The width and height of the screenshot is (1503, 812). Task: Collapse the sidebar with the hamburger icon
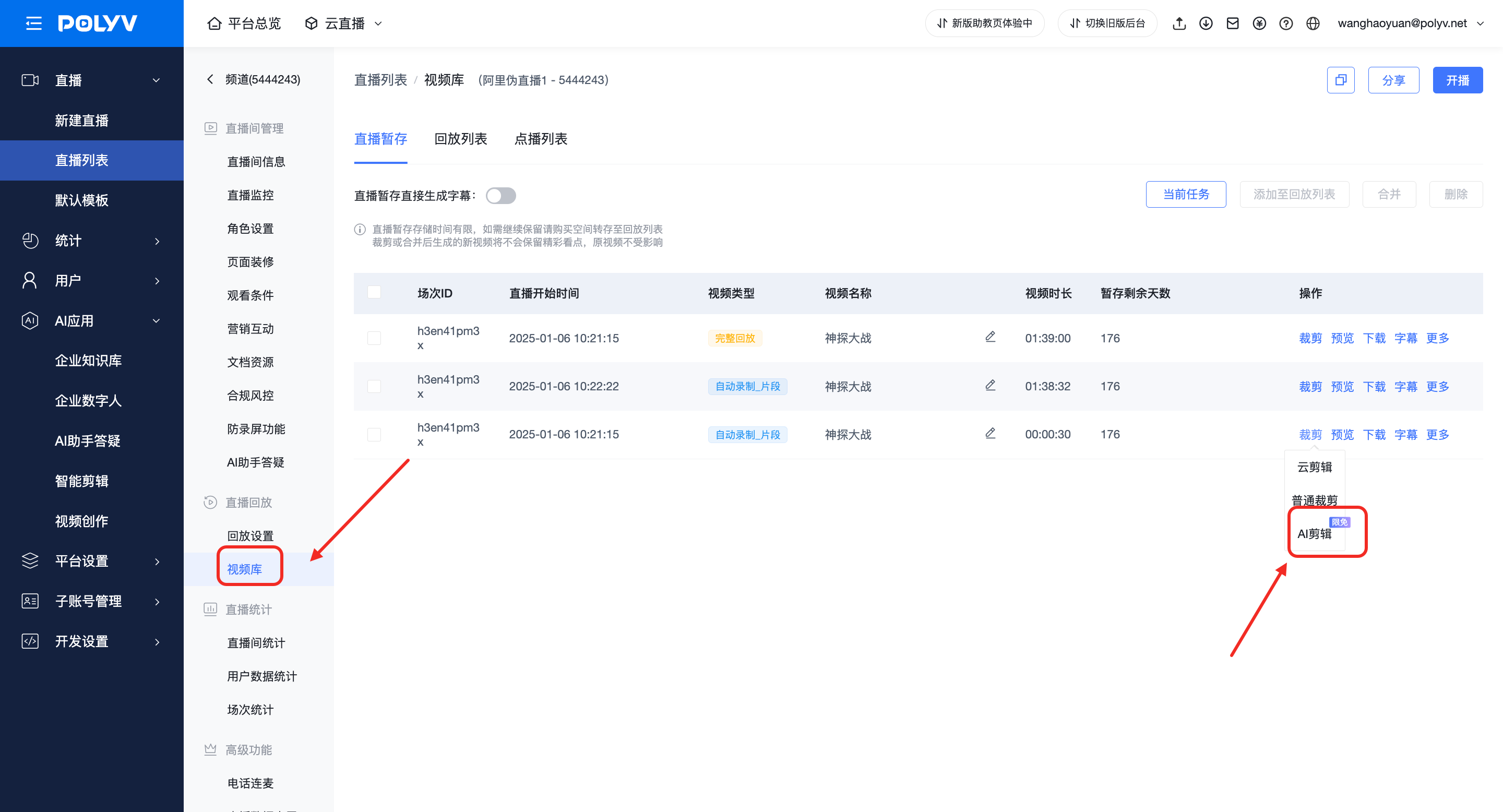[34, 23]
